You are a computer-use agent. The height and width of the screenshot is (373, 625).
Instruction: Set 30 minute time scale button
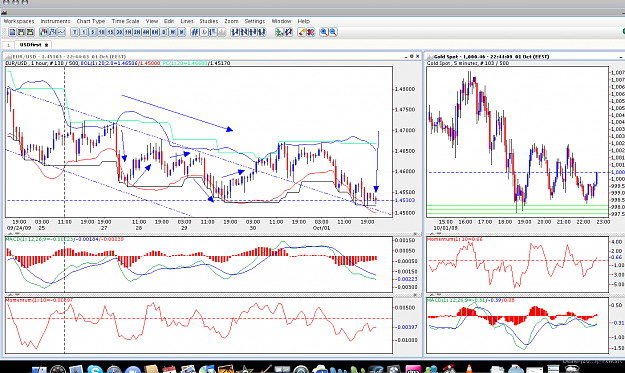[x=119, y=32]
